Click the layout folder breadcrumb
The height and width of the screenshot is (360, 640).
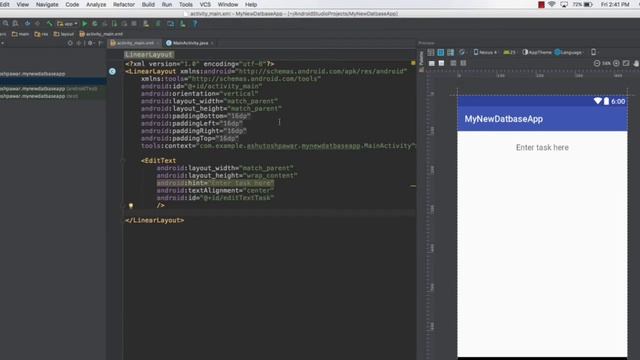click(64, 34)
